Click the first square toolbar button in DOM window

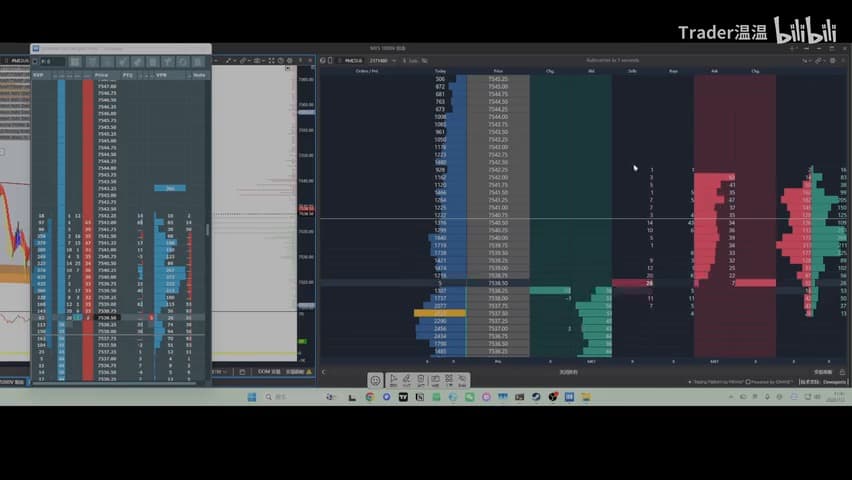coord(75,61)
